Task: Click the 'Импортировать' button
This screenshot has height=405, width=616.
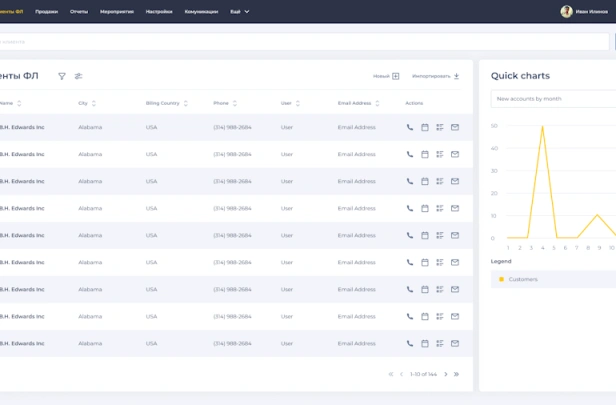Action: [435, 76]
